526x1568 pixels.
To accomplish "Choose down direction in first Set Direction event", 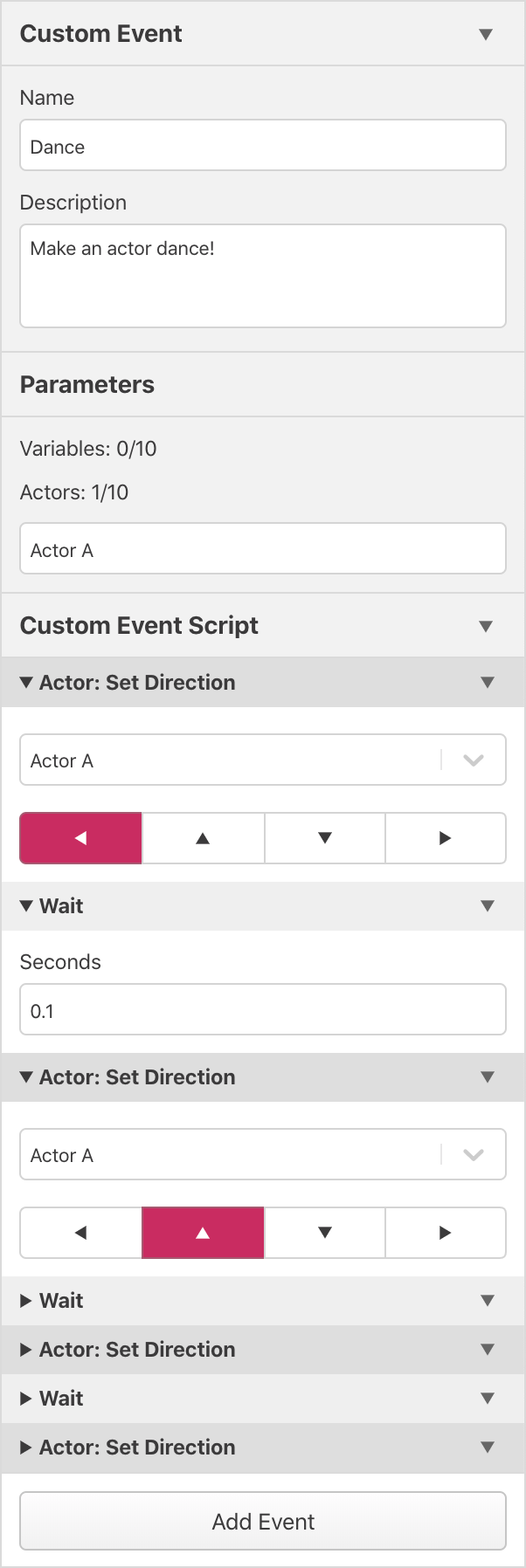I will [324, 838].
